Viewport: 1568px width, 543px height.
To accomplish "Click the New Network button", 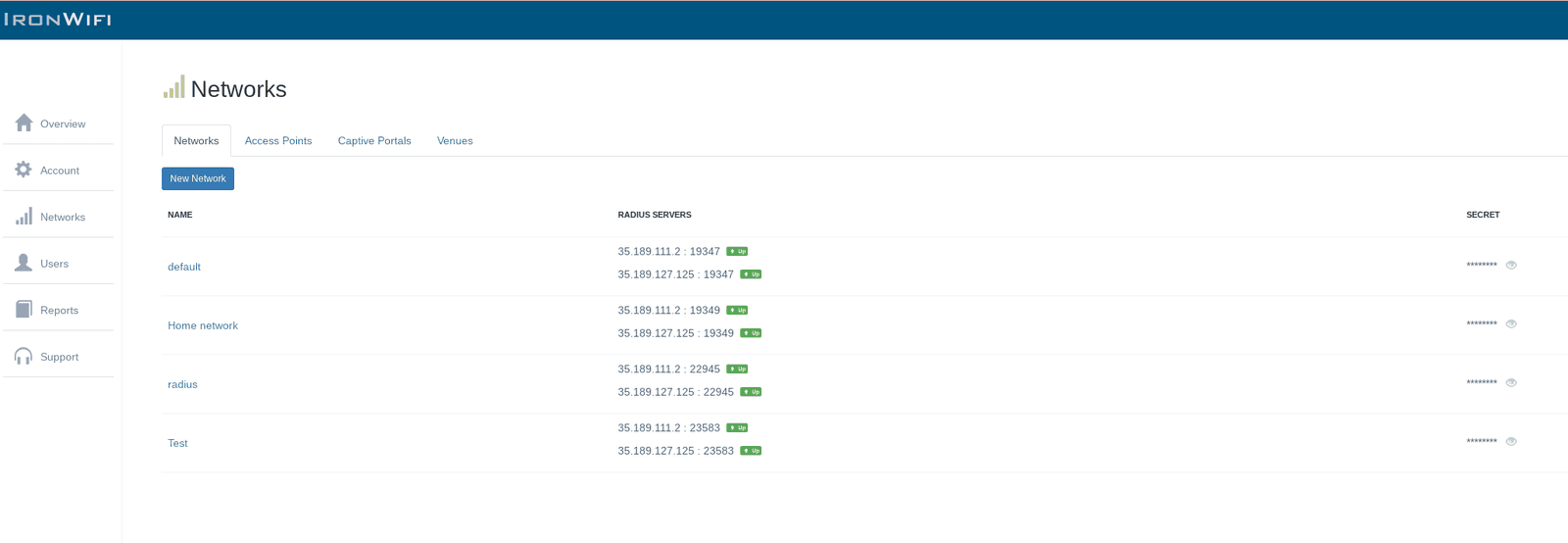I will coord(198,178).
